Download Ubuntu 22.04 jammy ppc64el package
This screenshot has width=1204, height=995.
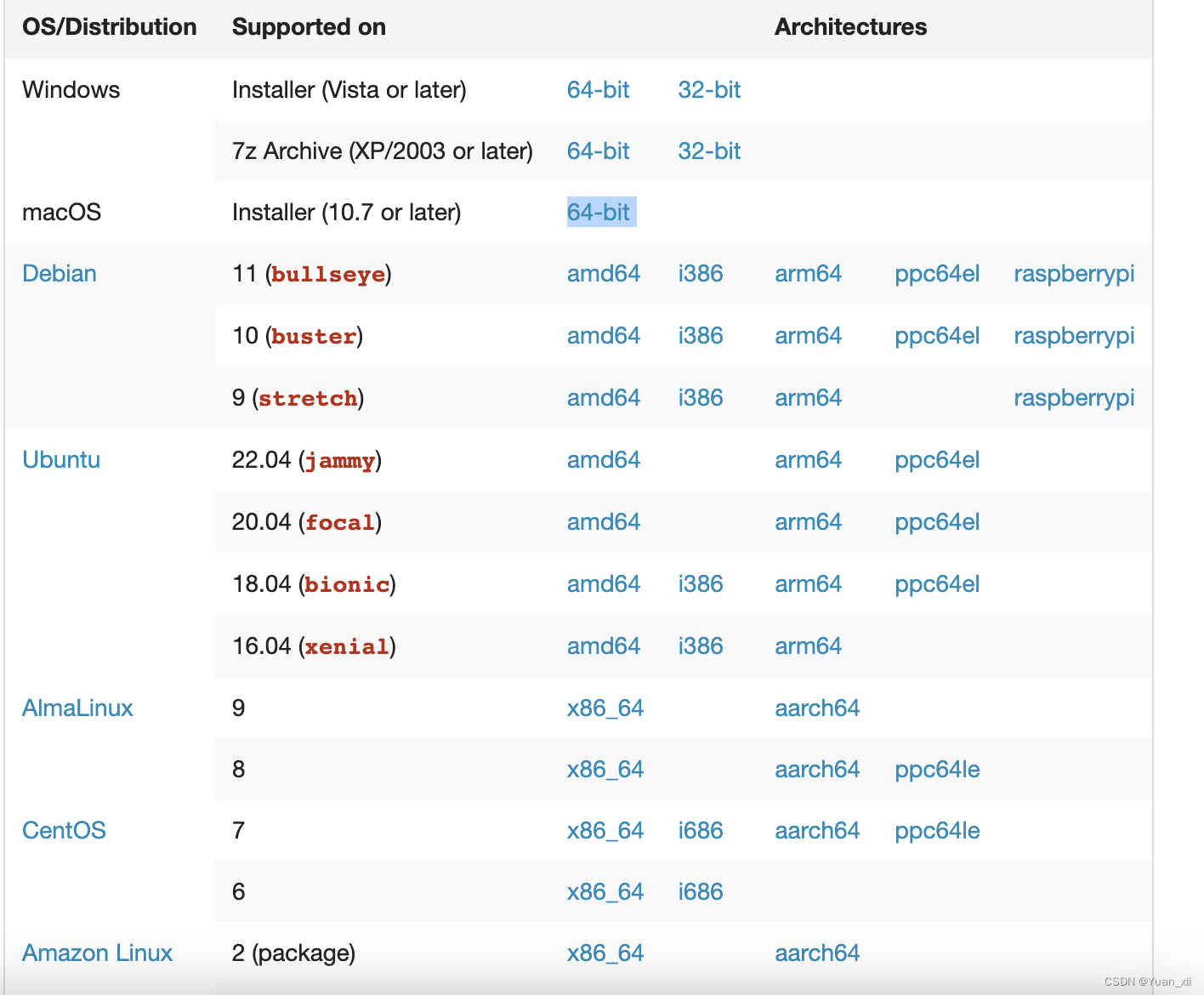coord(937,460)
